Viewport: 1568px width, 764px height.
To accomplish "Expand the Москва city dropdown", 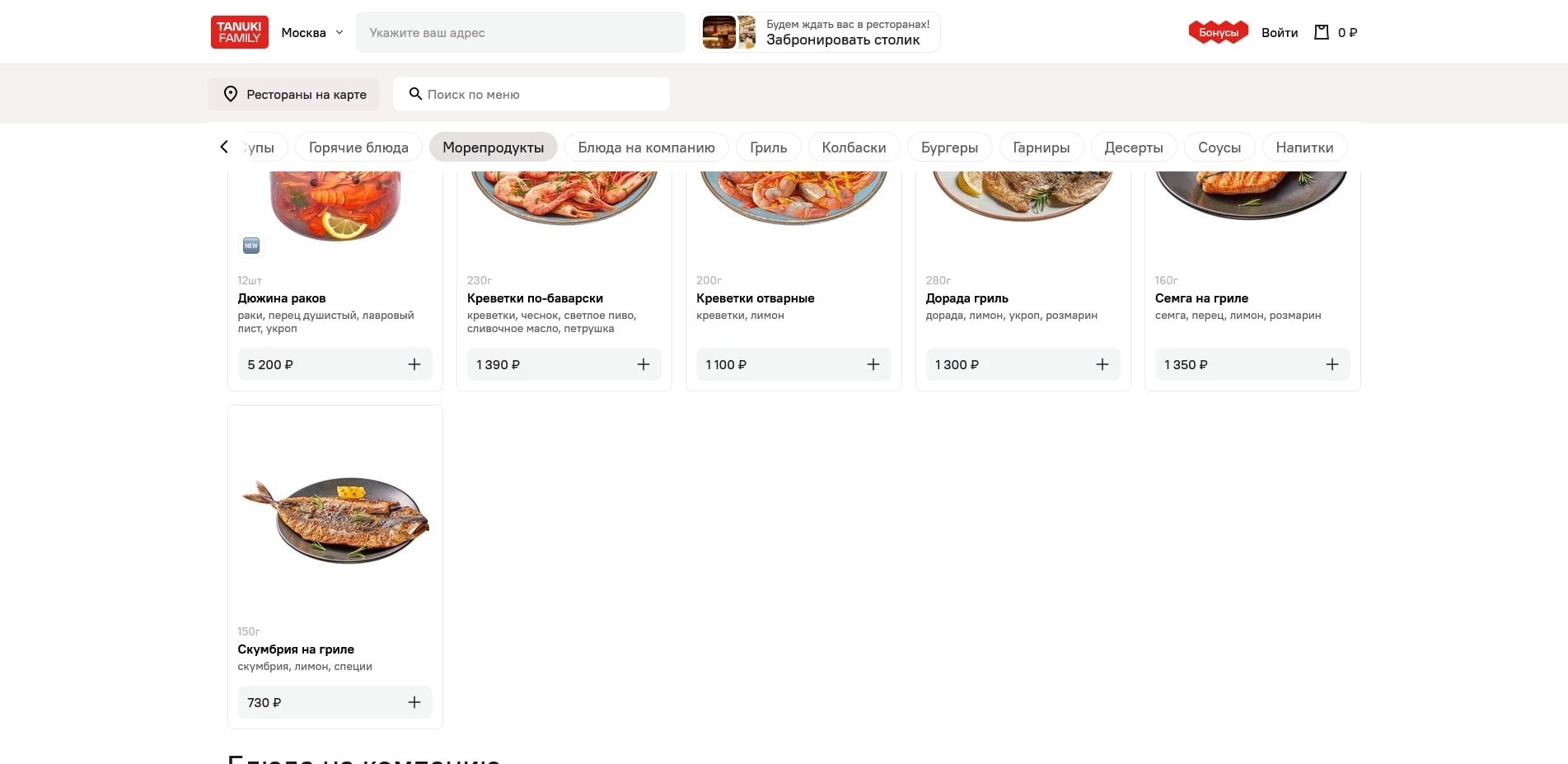I will pyautogui.click(x=312, y=33).
